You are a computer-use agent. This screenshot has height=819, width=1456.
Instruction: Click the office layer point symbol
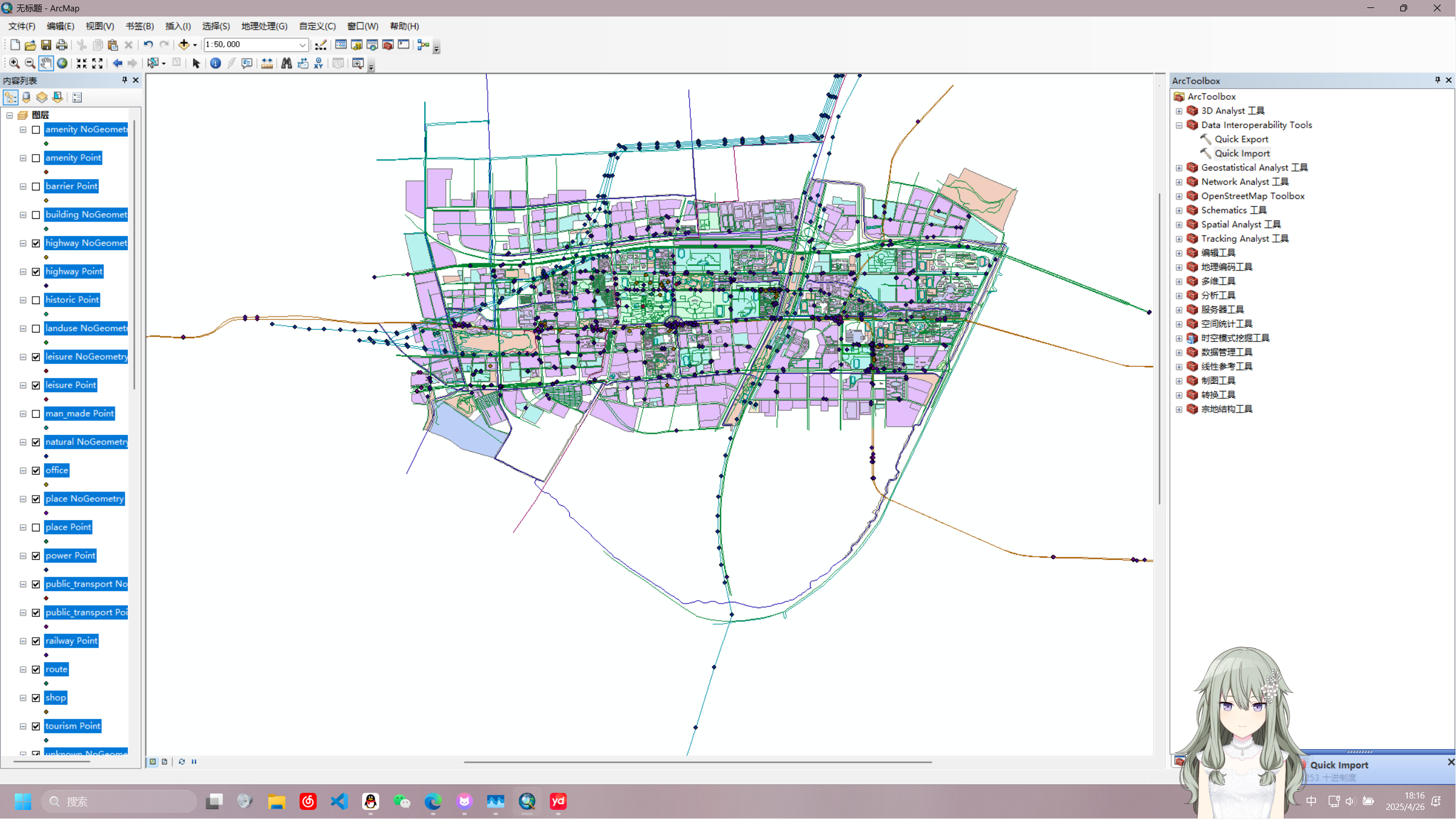coord(46,485)
